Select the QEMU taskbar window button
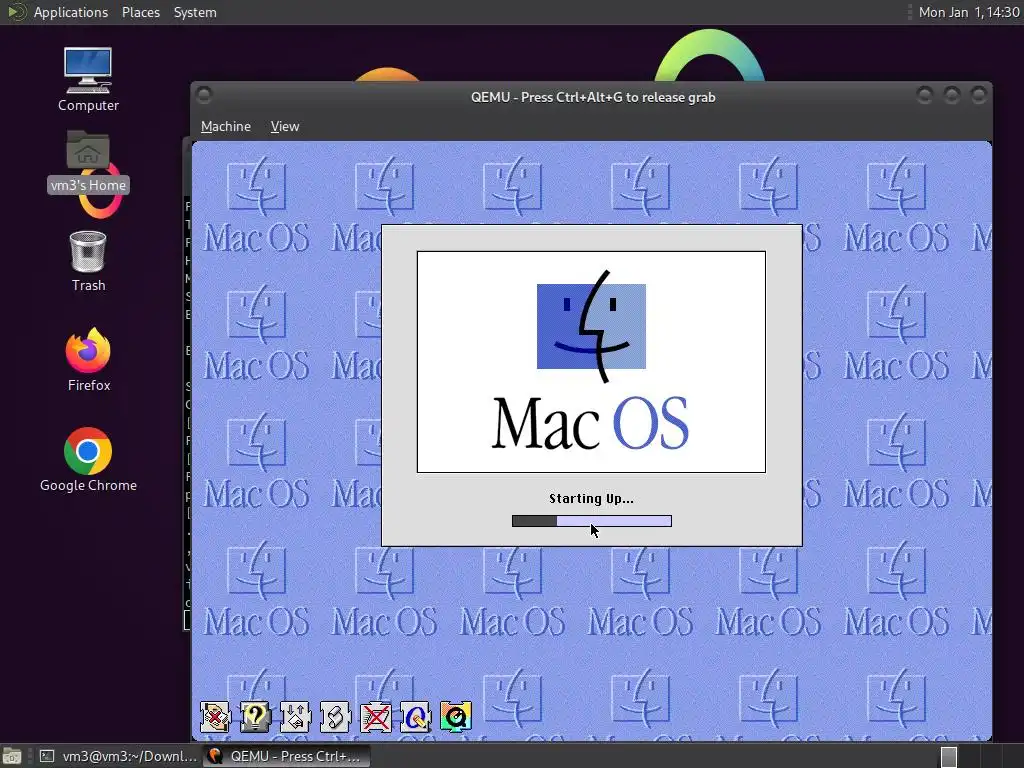 pos(286,756)
